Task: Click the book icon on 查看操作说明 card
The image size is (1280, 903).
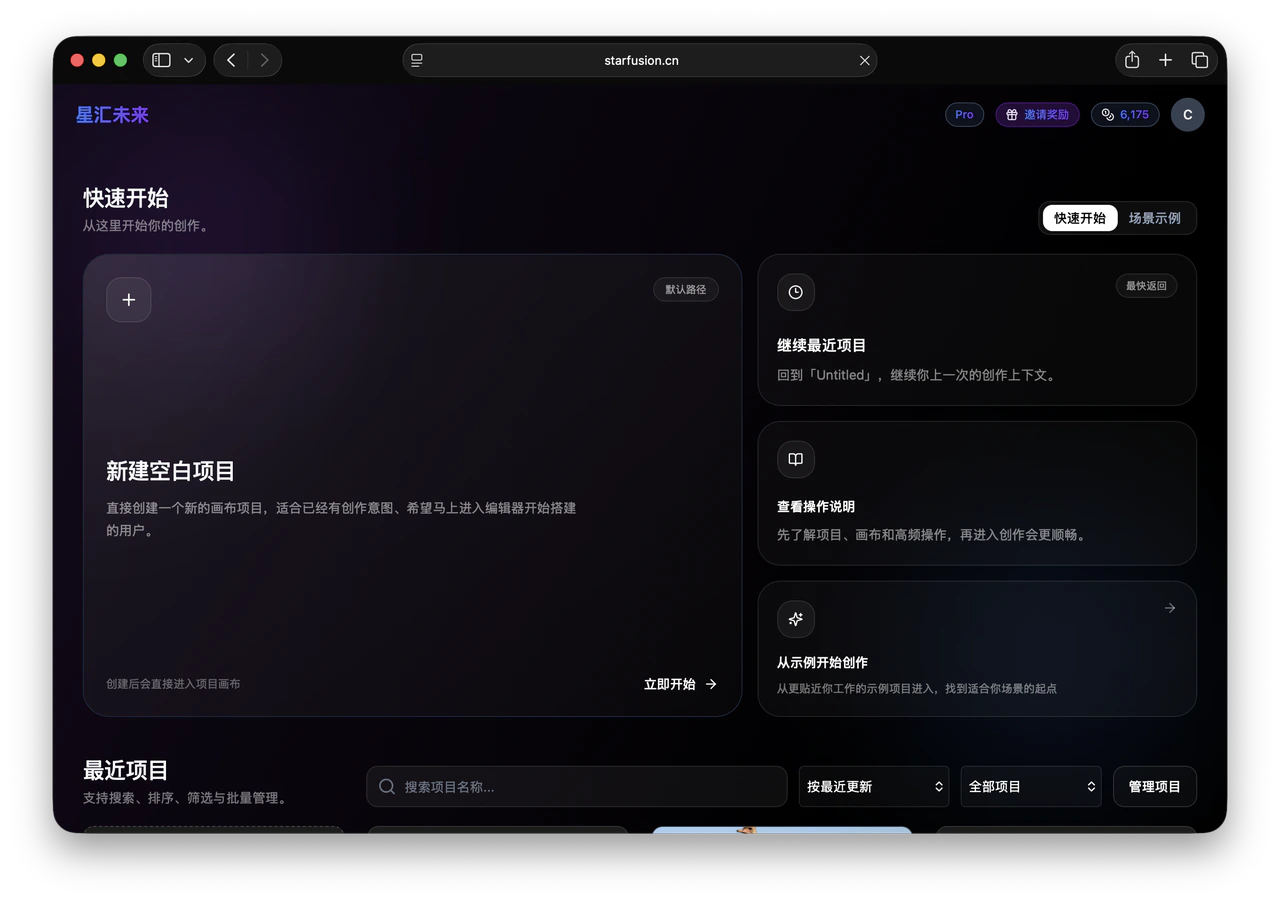Action: (x=795, y=459)
